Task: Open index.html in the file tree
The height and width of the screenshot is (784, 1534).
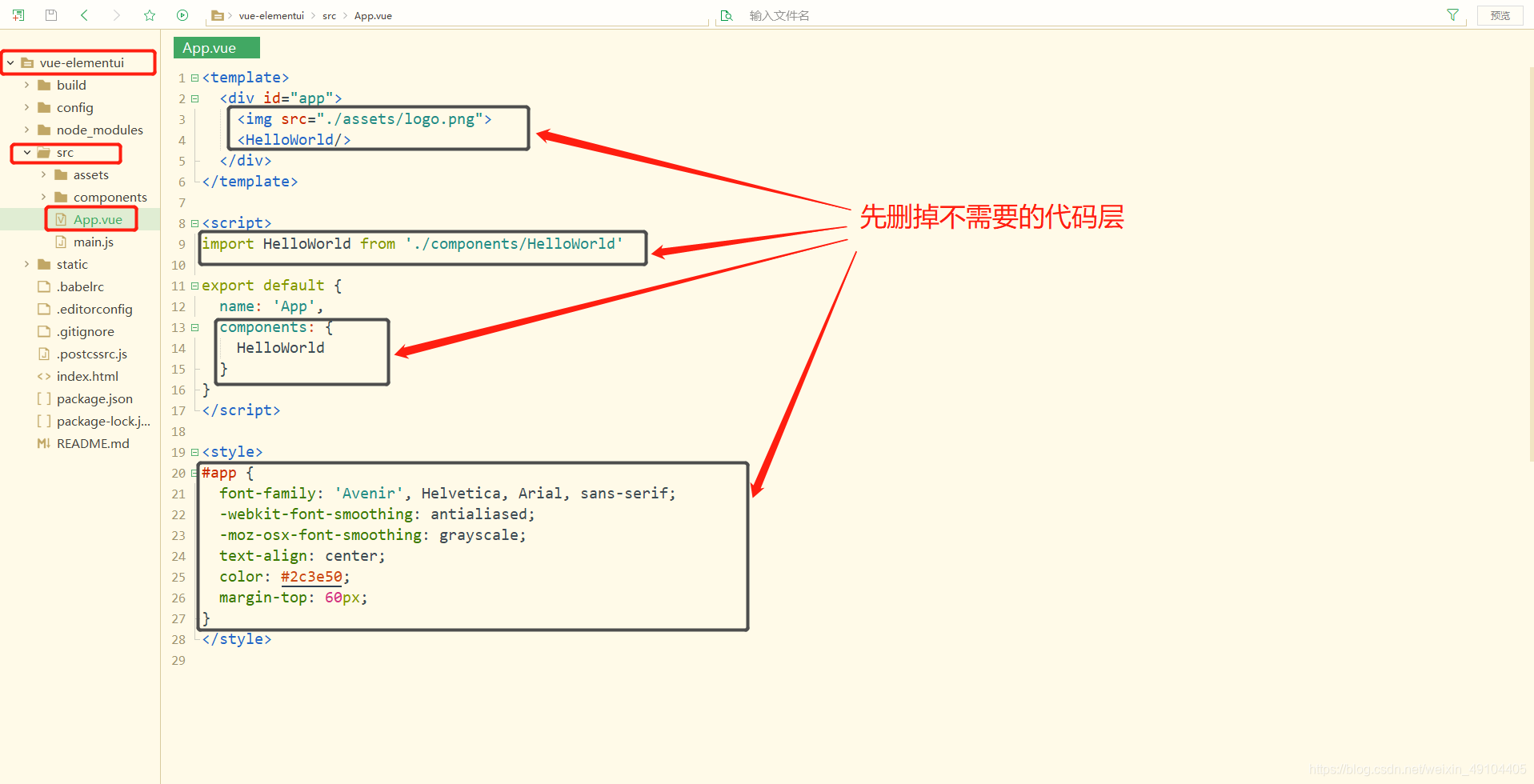Action: point(87,376)
